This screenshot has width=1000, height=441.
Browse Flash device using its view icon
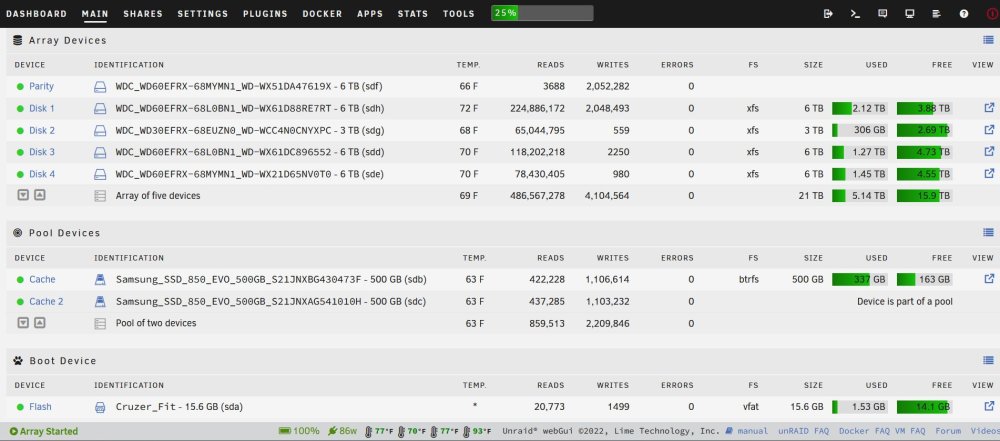click(989, 406)
